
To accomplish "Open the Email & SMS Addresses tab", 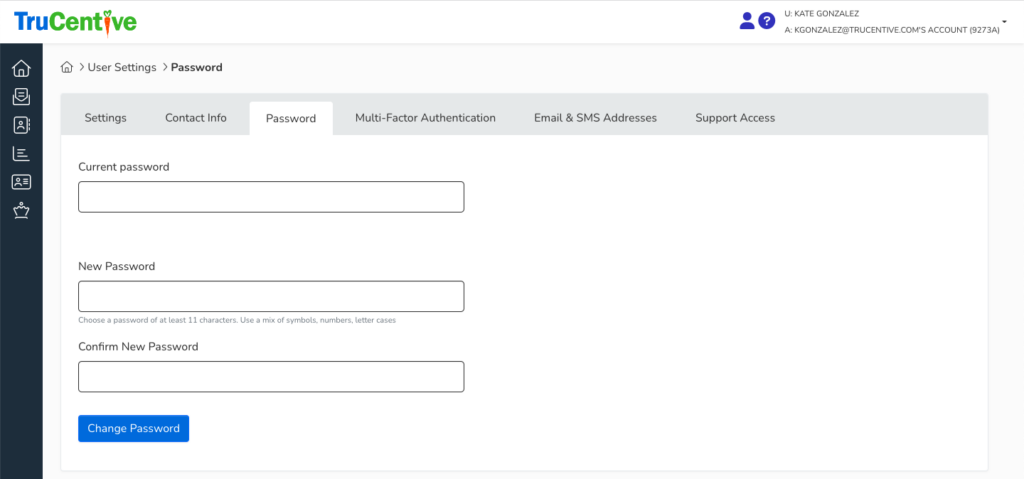I will tap(595, 118).
